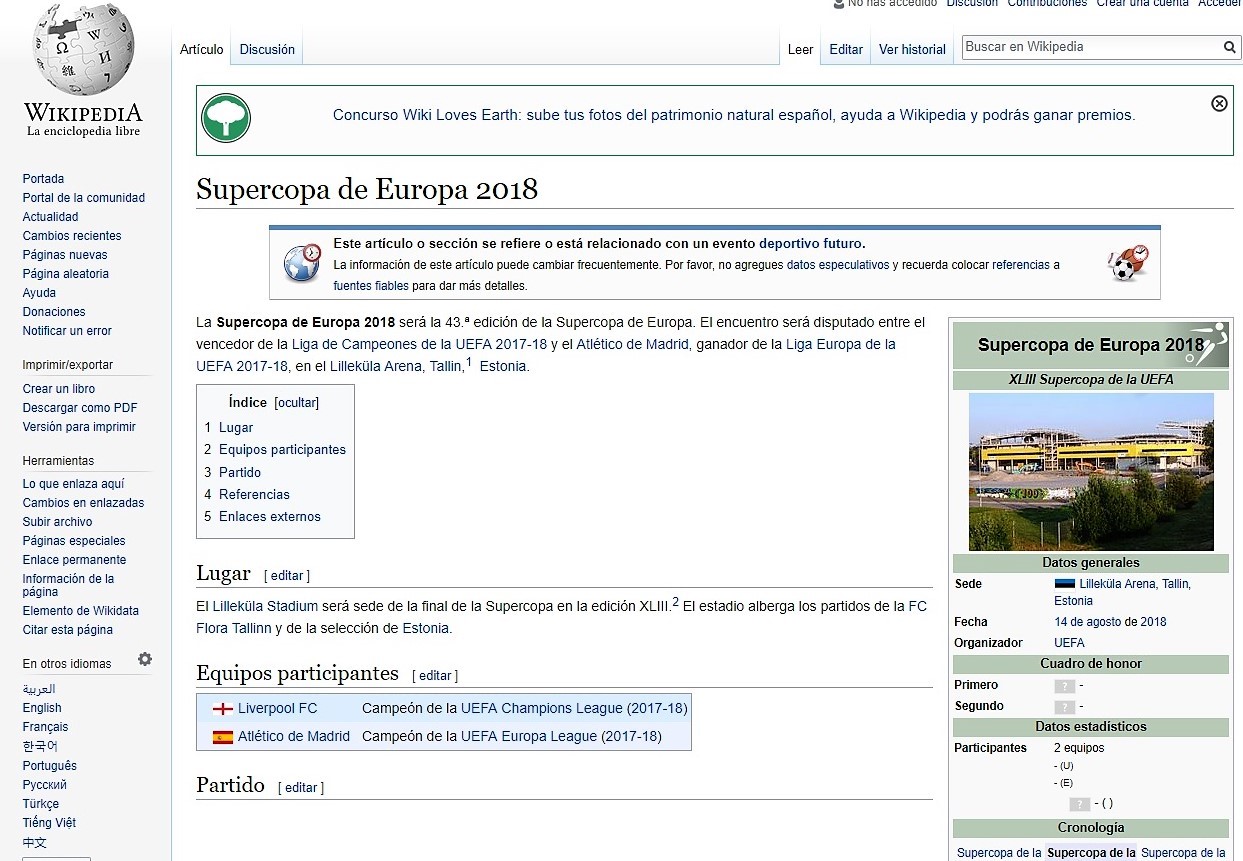Click the globe with clock future event icon
Viewport: 1243px width, 861px height.
302,262
